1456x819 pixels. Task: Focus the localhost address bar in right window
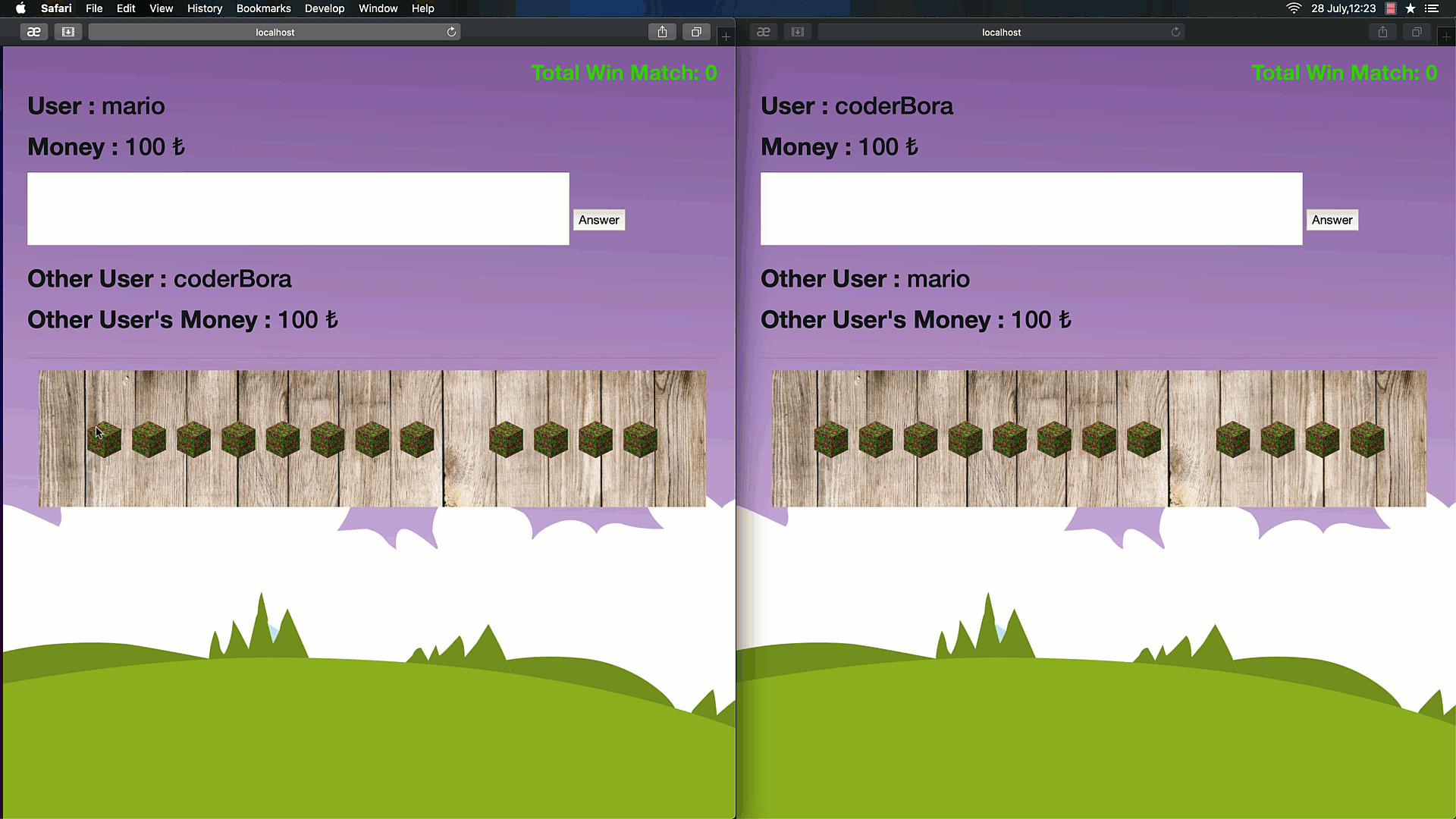(1001, 32)
